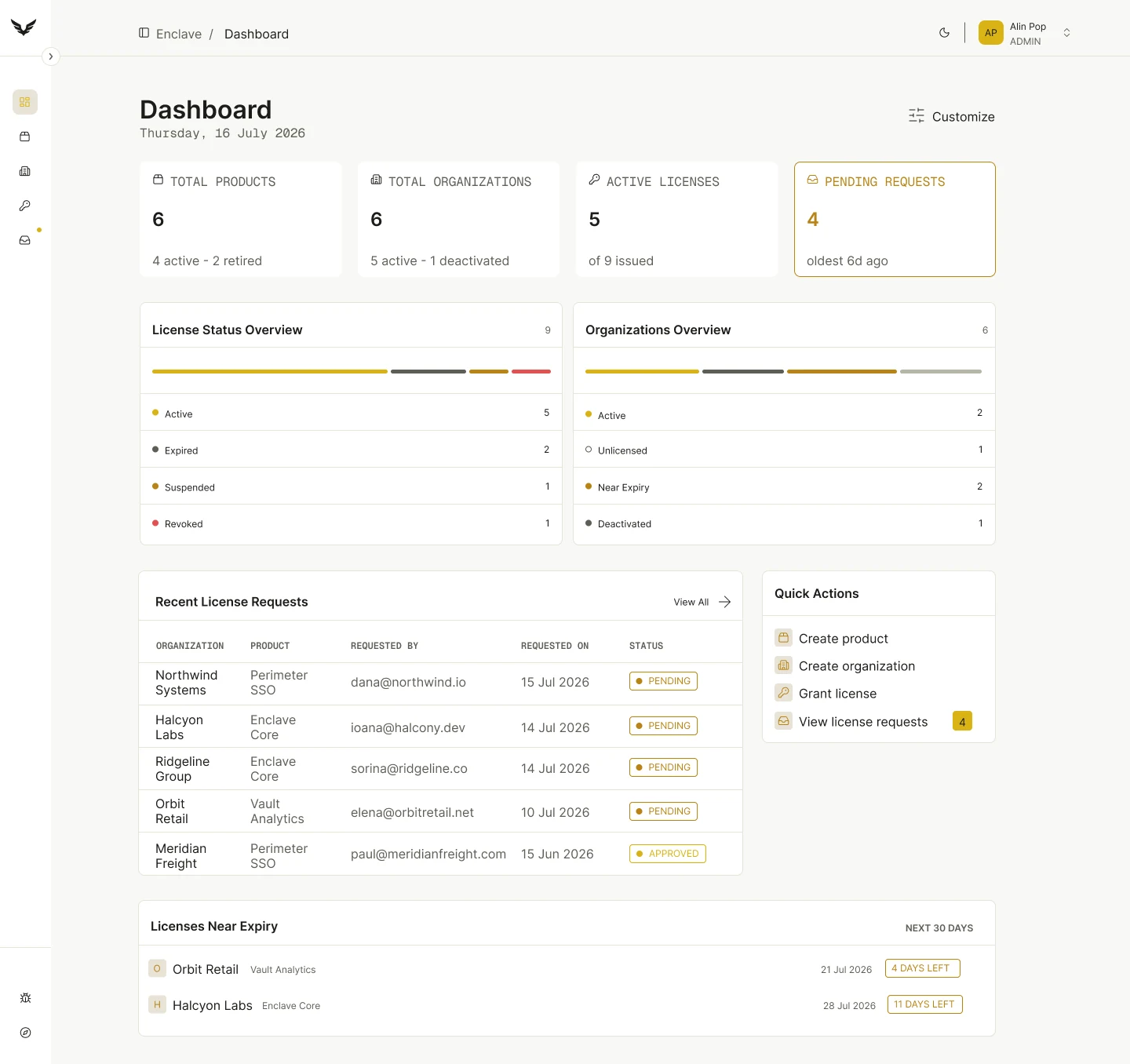Screen dimensions: 1130x1064
Task: Click the View All arrow icon
Action: pyautogui.click(x=725, y=602)
